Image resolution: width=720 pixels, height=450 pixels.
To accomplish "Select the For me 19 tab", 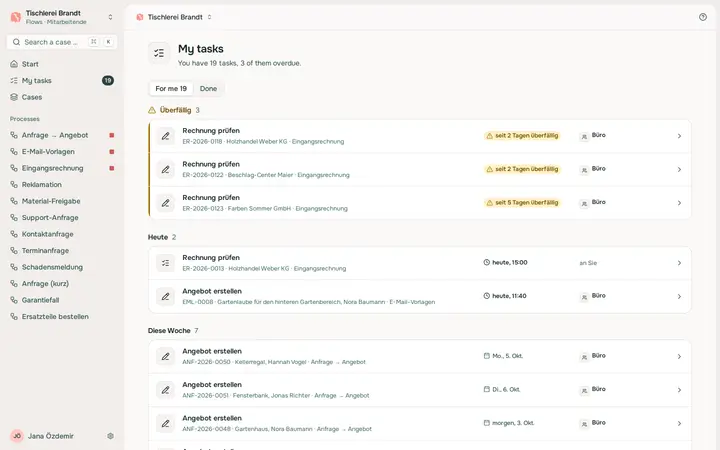I will [x=171, y=89].
